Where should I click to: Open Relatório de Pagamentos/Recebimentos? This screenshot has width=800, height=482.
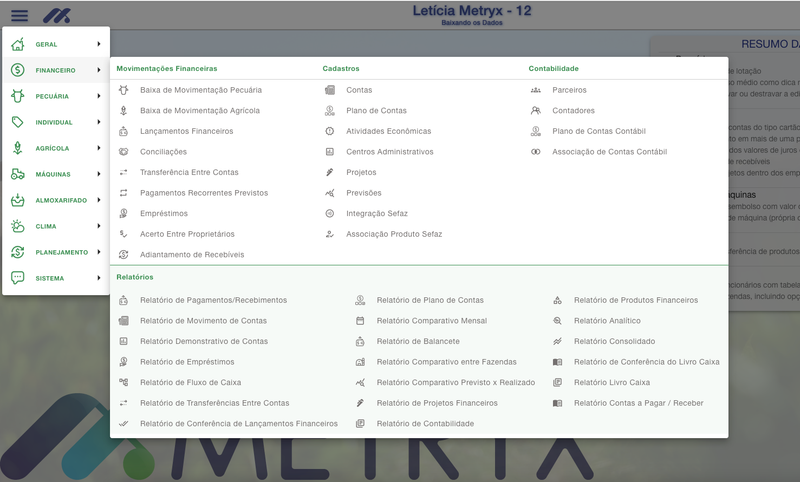coord(214,300)
